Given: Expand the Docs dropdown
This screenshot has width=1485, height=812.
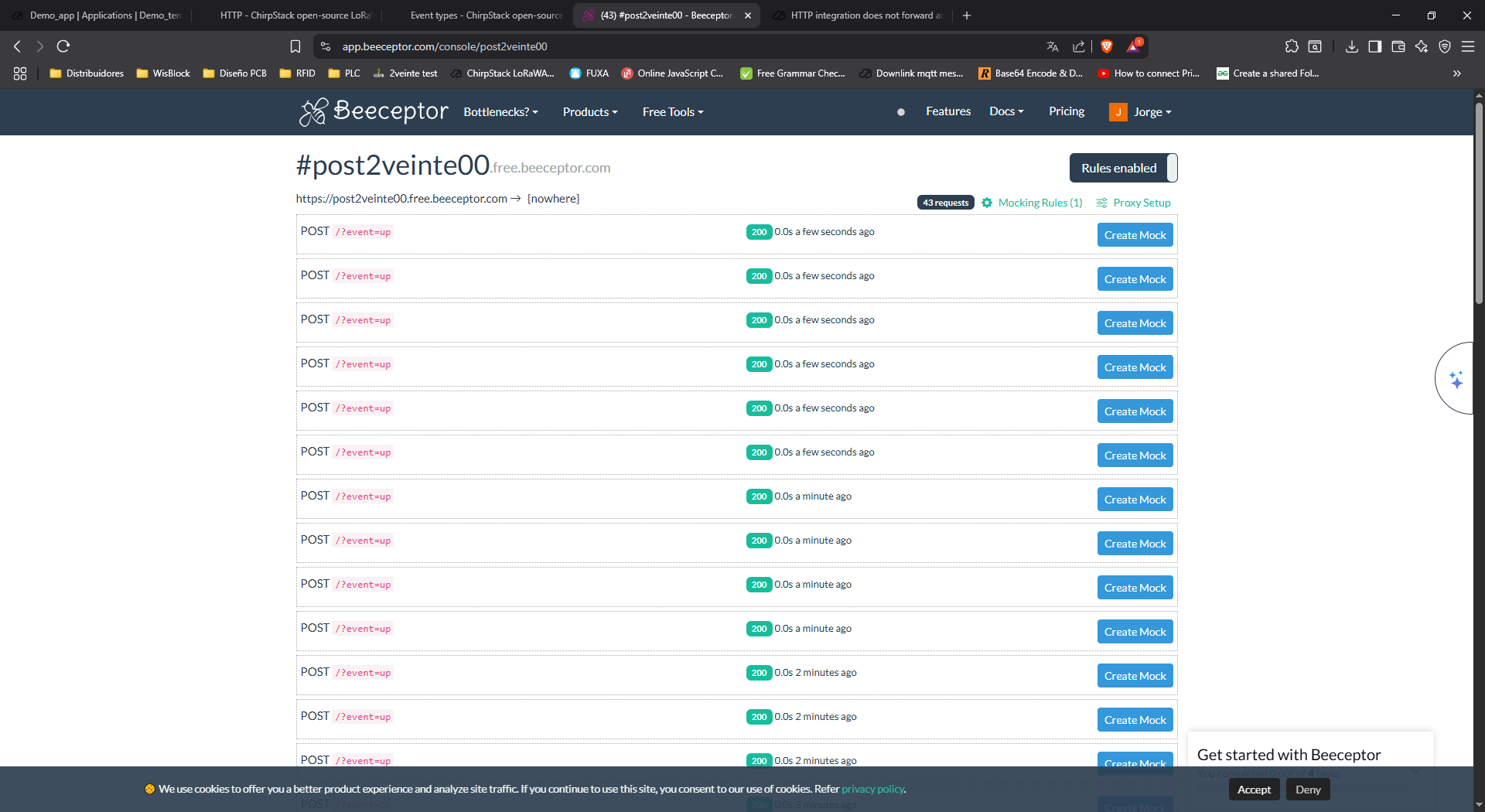Looking at the screenshot, I should [1006, 111].
